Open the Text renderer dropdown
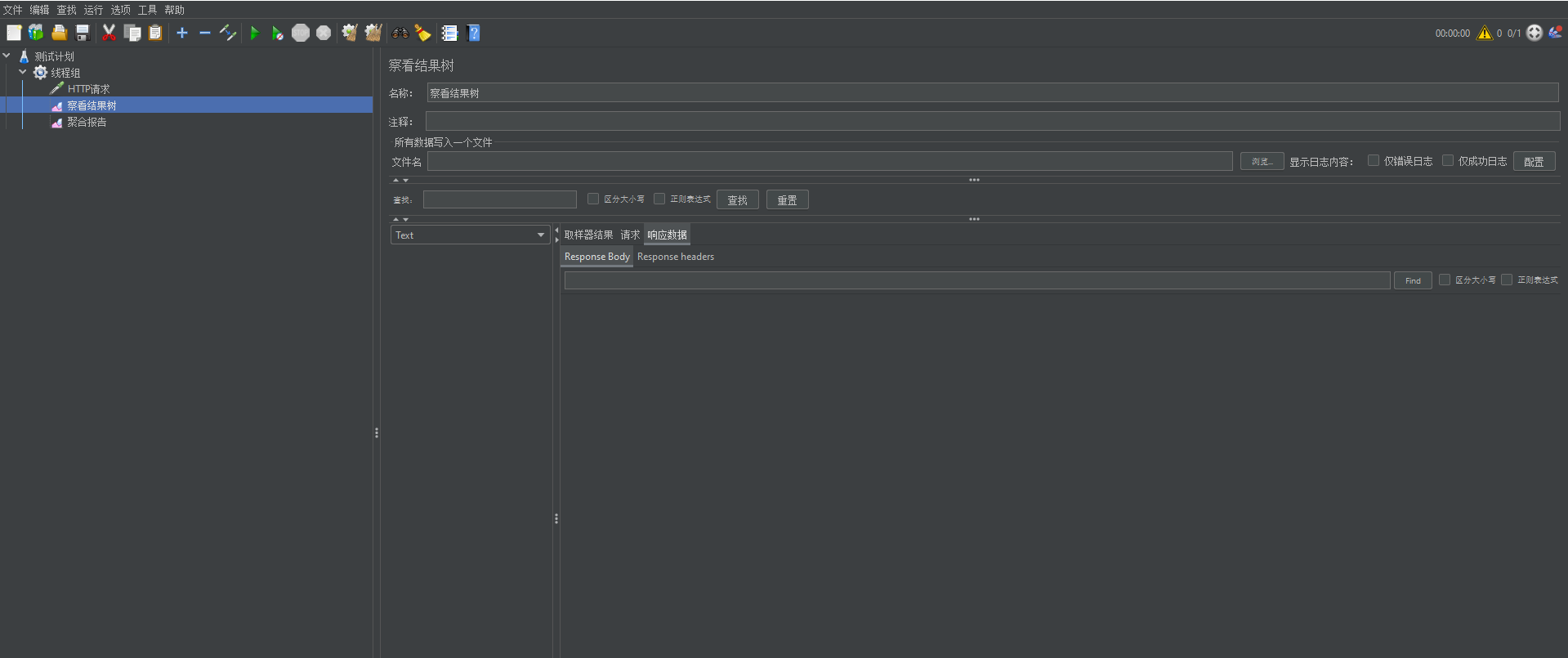The height and width of the screenshot is (658, 1568). [x=470, y=235]
